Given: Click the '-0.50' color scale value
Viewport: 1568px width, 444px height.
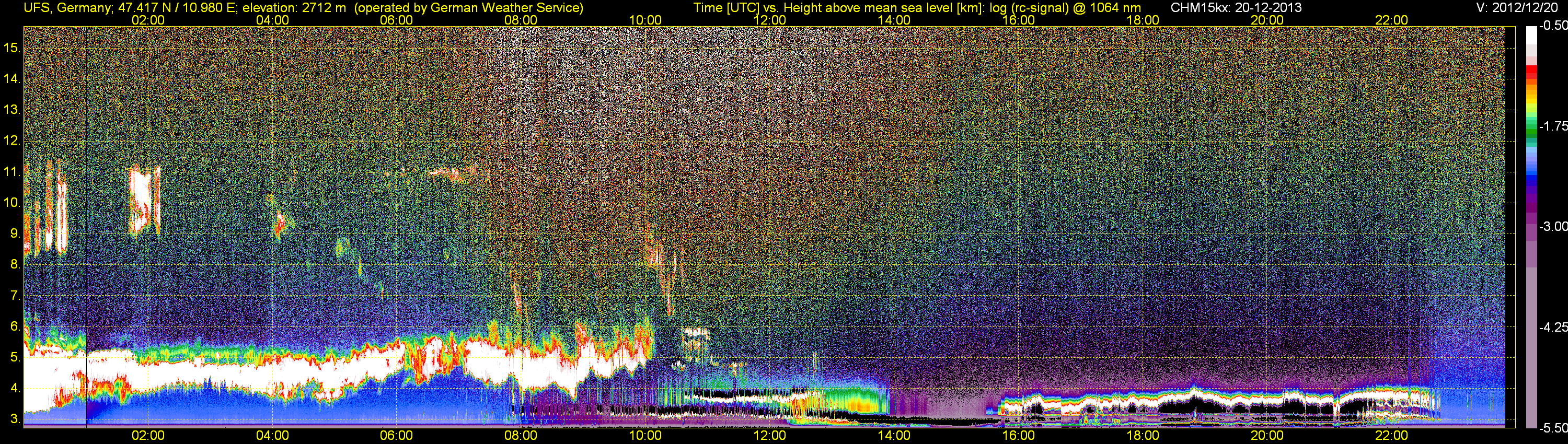Looking at the screenshot, I should point(1553,26).
